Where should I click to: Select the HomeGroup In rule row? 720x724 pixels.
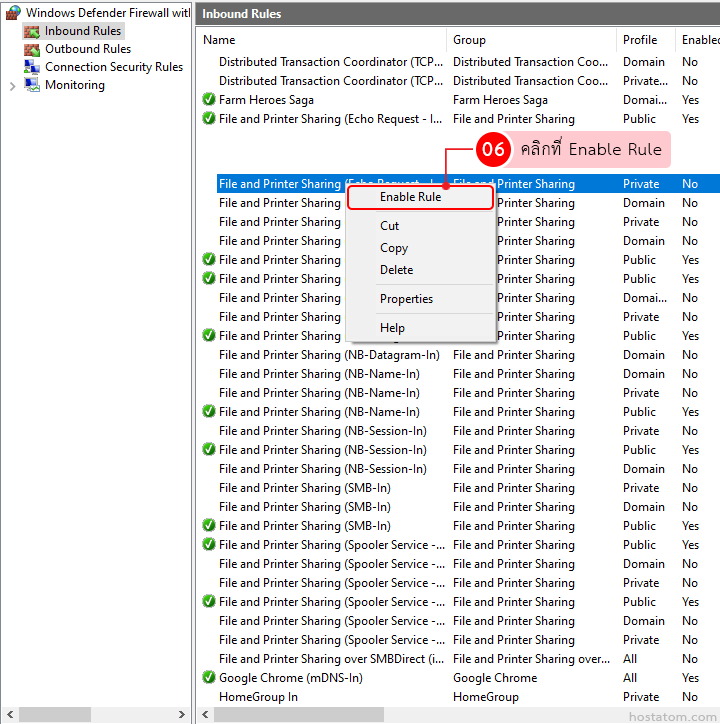coord(258,697)
